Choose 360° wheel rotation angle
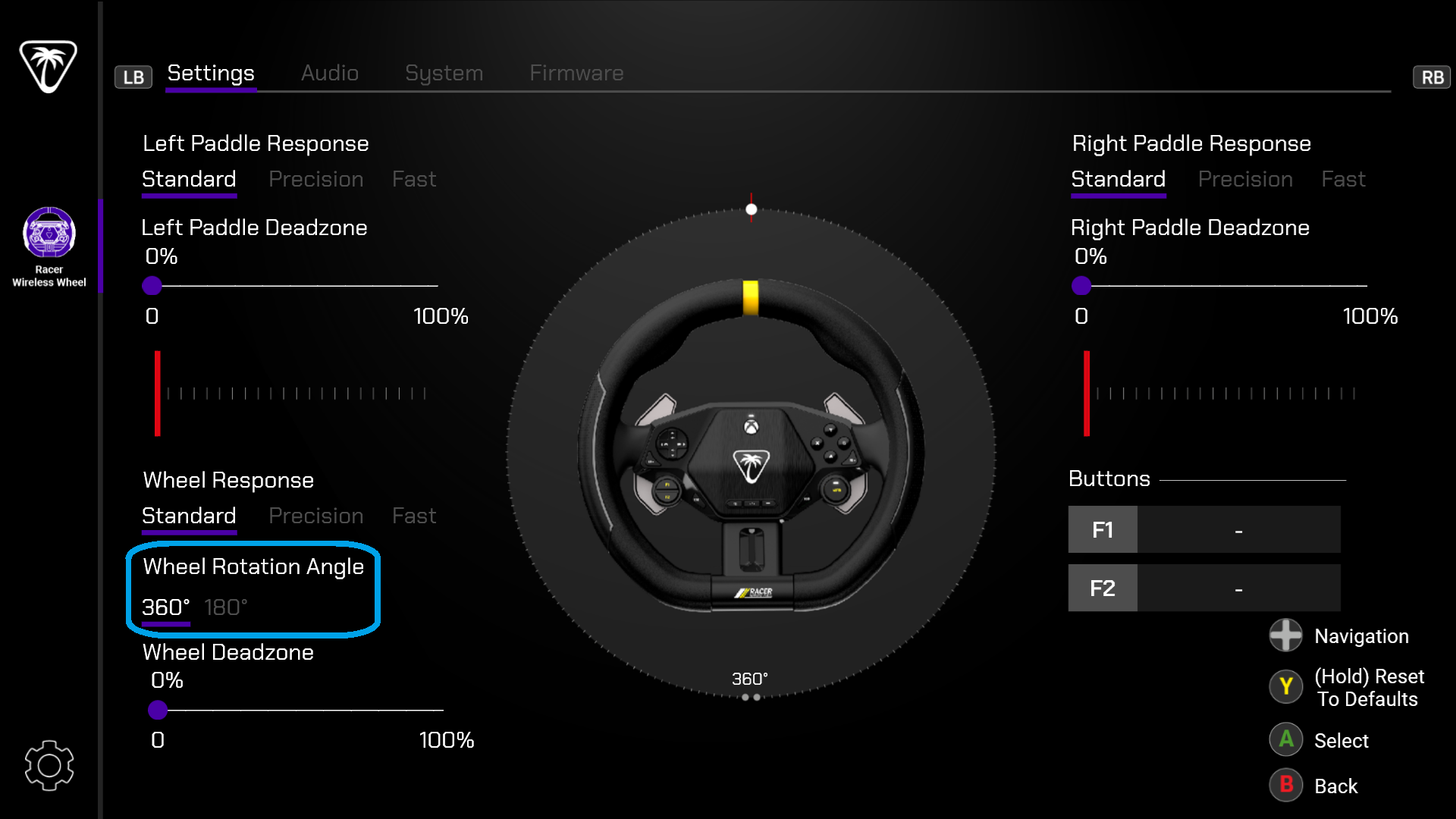 click(165, 607)
